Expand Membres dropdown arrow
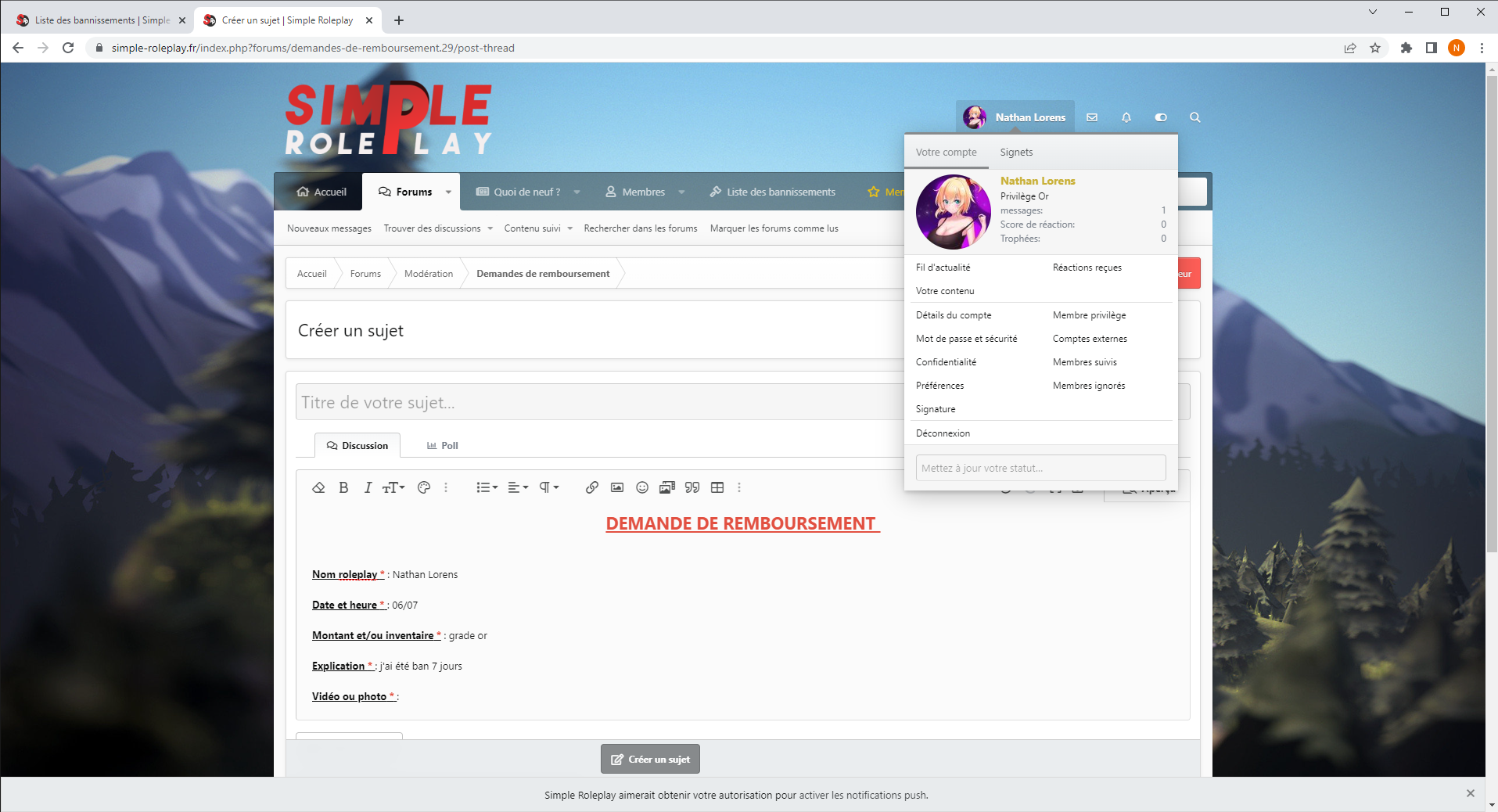 tap(681, 192)
